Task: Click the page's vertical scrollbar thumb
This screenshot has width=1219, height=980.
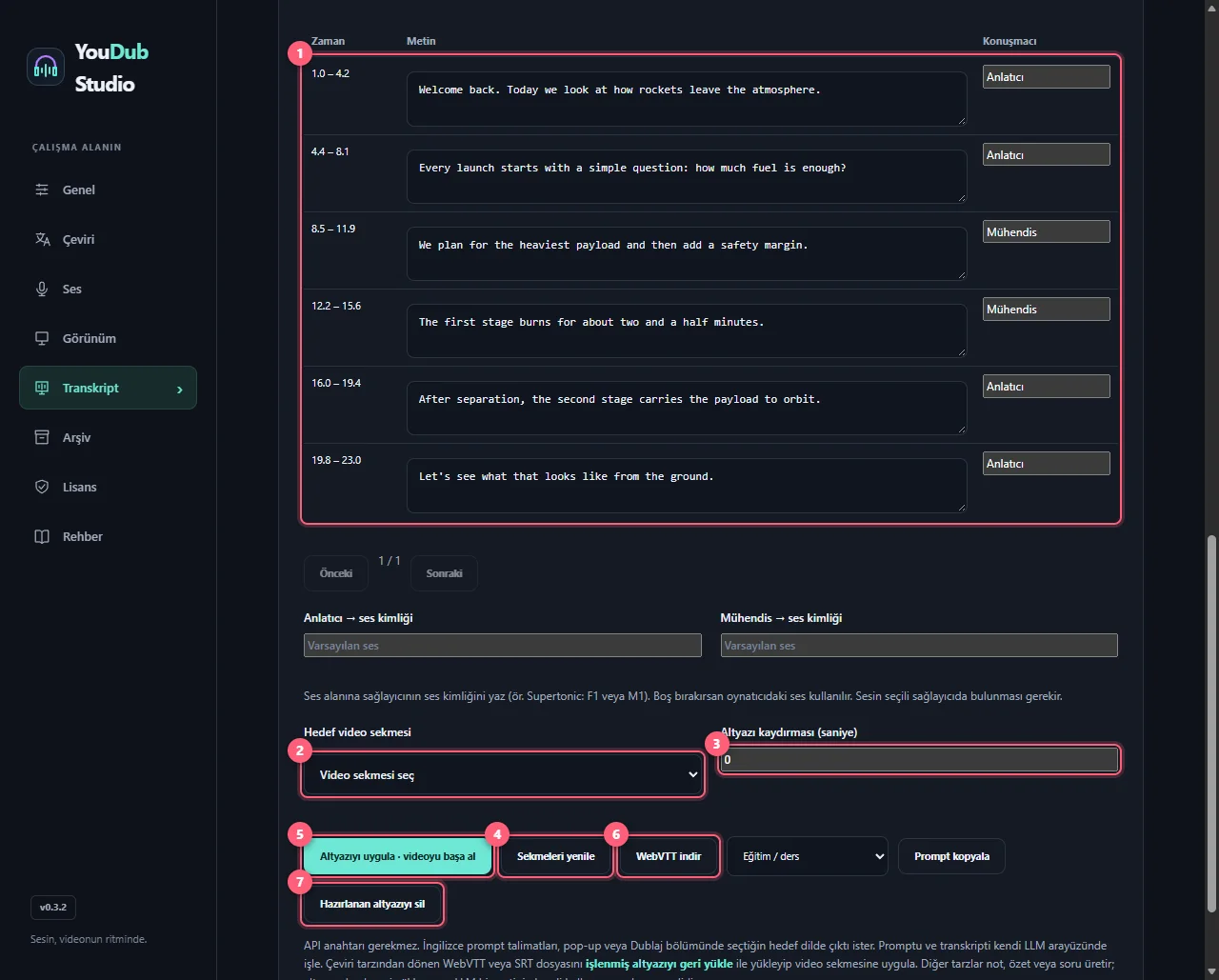Action: [1211, 723]
